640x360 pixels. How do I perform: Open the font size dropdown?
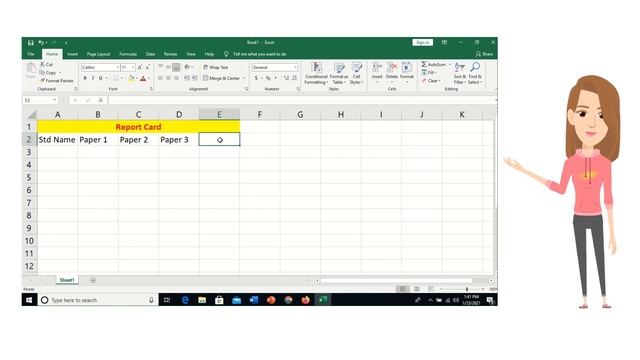[133, 67]
